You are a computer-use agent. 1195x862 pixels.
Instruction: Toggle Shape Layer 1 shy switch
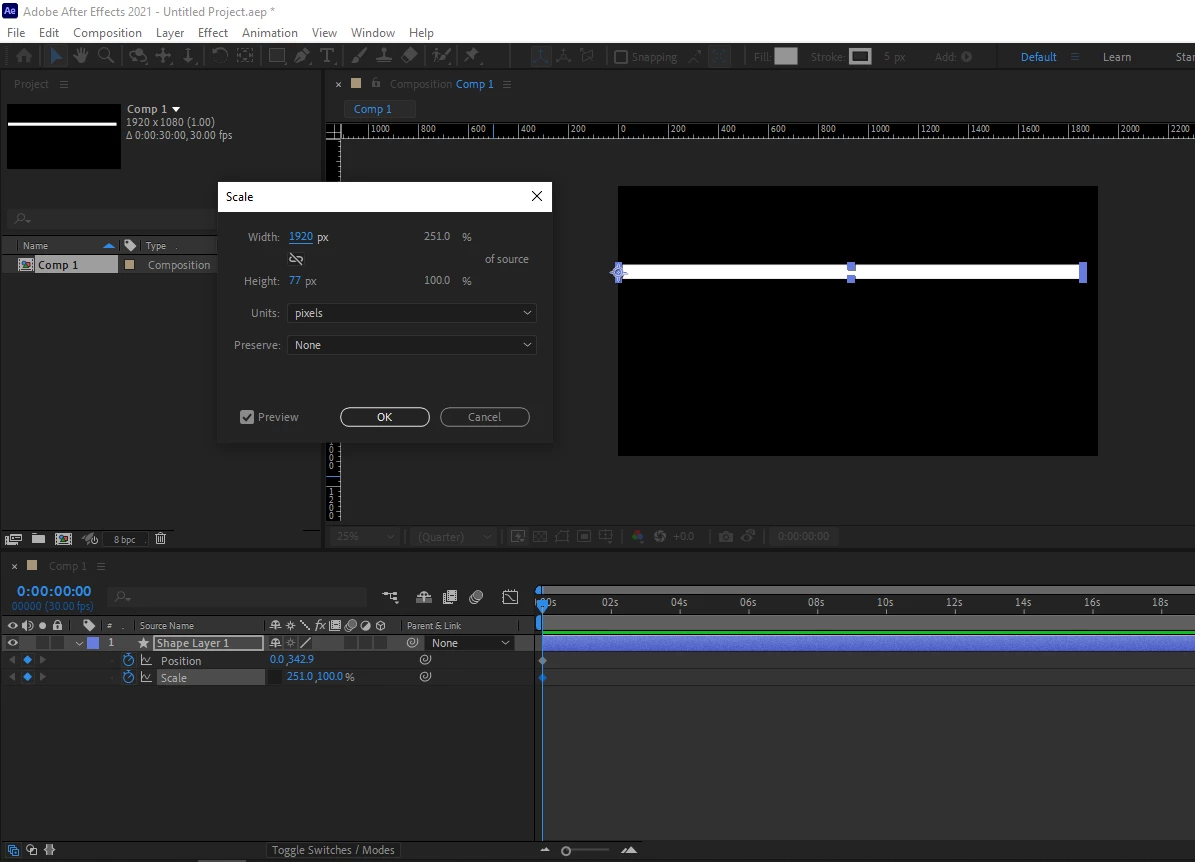pos(275,642)
